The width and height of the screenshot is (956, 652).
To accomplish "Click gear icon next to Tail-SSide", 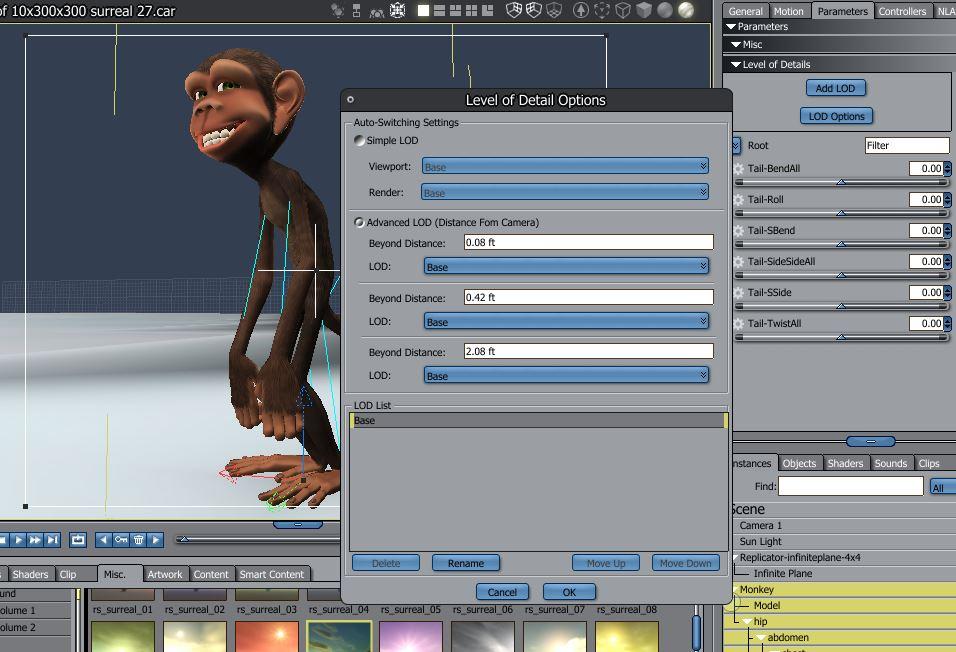I will coord(738,293).
